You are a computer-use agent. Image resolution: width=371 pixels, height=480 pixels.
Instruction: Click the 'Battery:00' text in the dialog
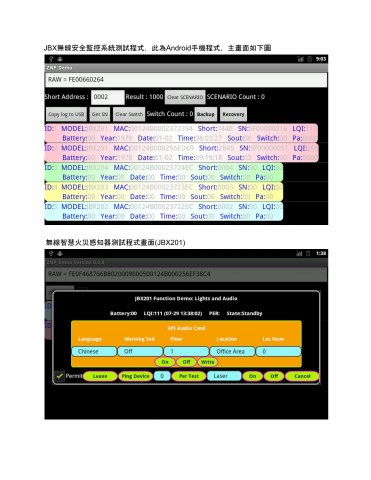[123, 313]
